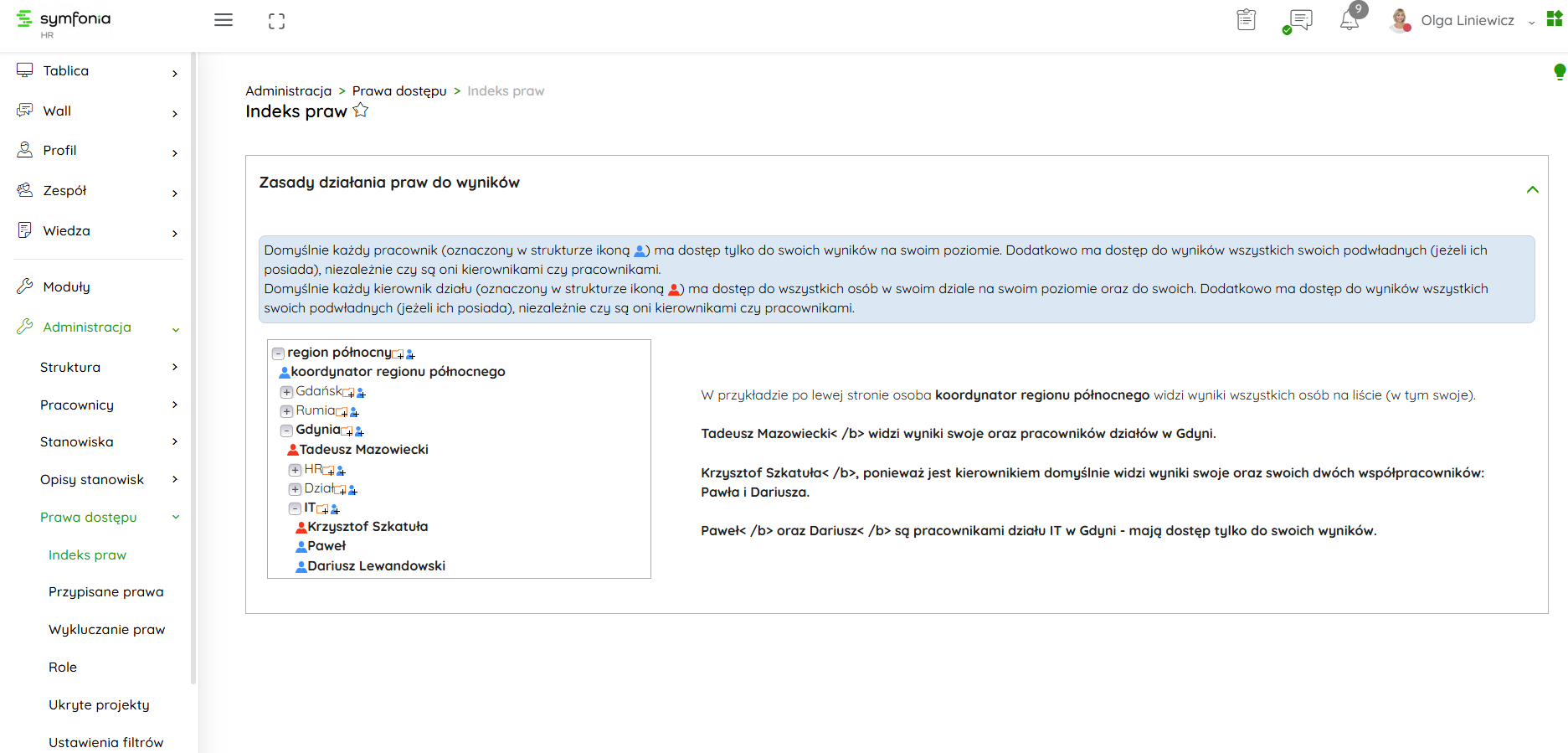Viewport: 1568px width, 753px height.
Task: Open the notifications bell
Action: point(1350,21)
